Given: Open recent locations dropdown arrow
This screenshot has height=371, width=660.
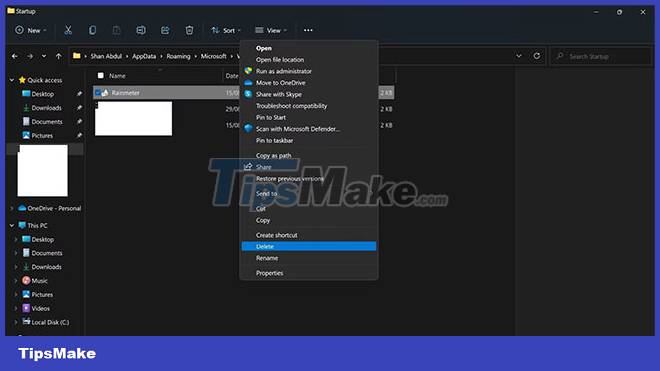Looking at the screenshot, I should (x=44, y=56).
